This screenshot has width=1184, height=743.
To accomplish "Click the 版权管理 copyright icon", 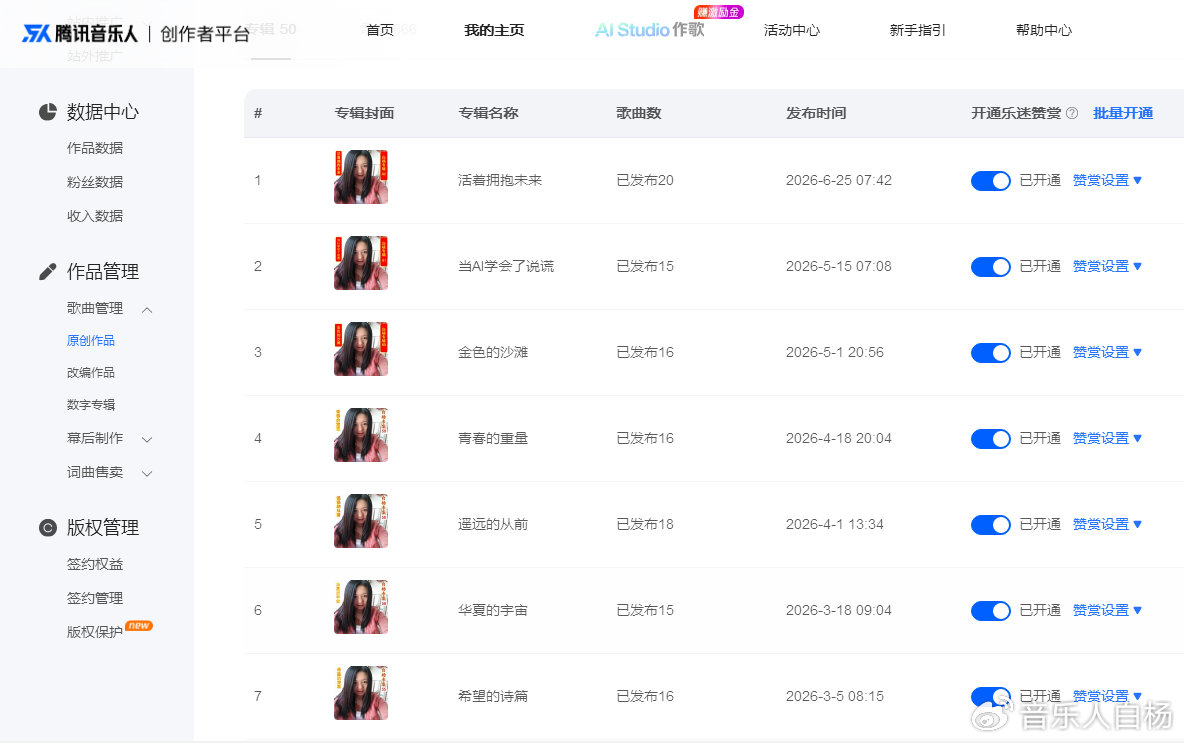I will click(48, 528).
